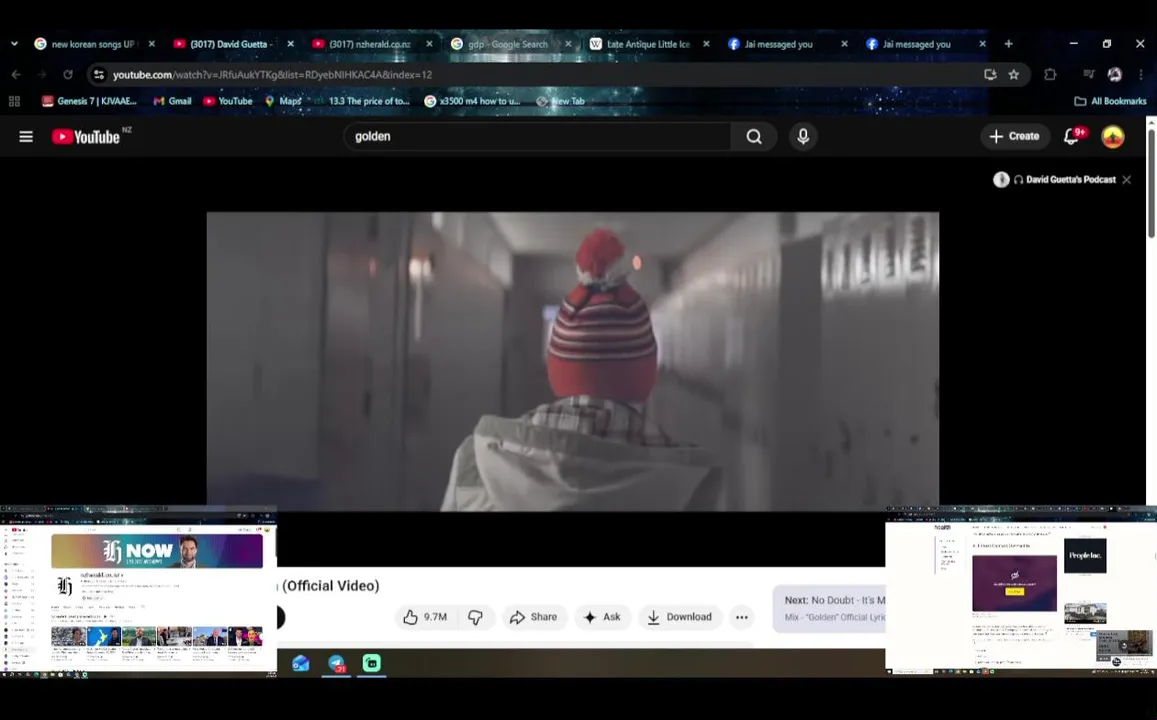
Task: Switch to nzherald.co.nz tab
Action: point(371,44)
